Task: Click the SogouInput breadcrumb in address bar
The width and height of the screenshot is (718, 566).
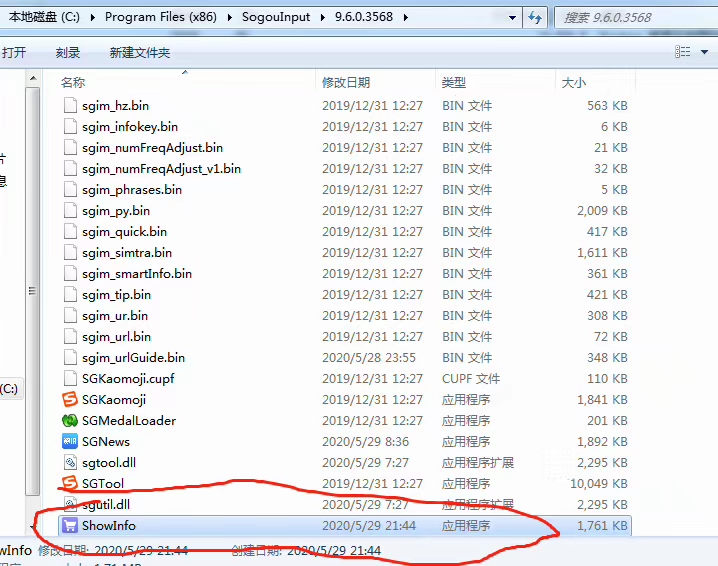Action: (274, 17)
